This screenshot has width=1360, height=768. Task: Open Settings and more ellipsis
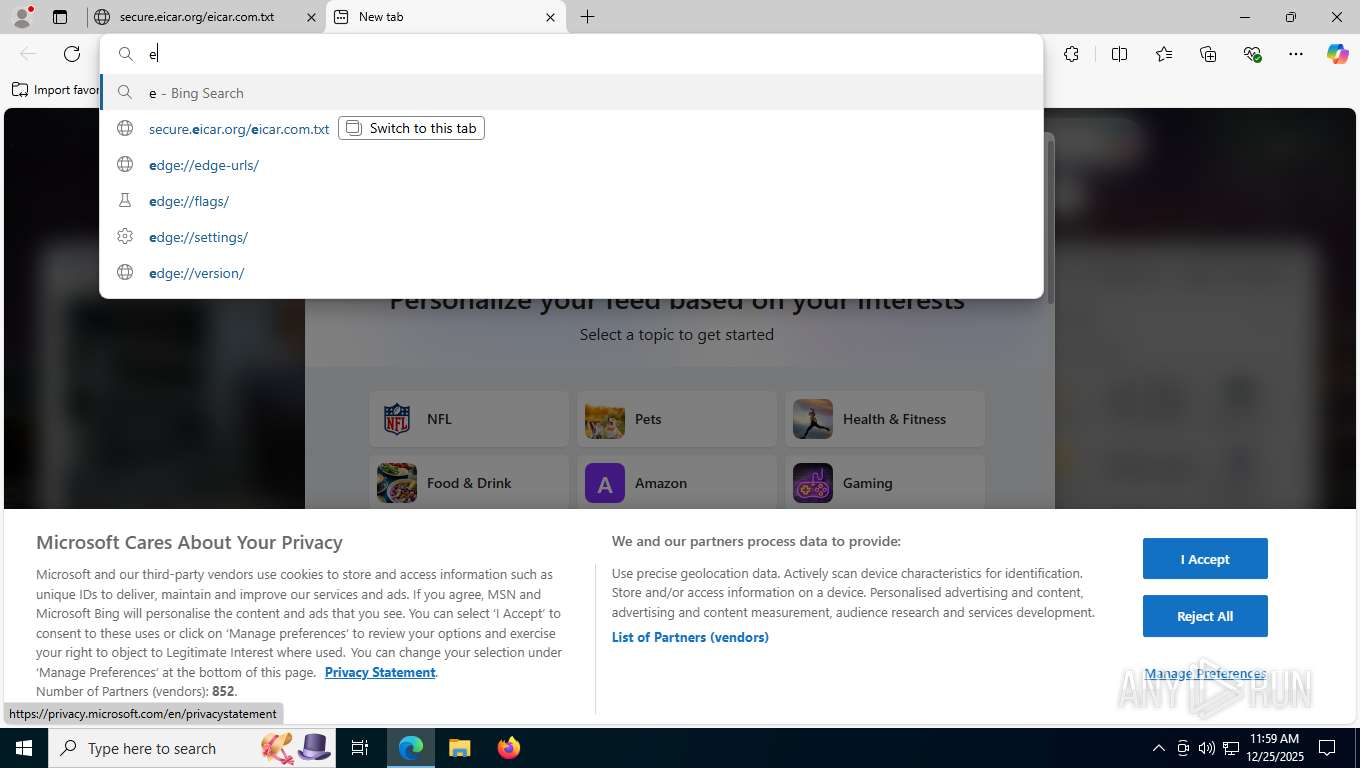pos(1296,54)
